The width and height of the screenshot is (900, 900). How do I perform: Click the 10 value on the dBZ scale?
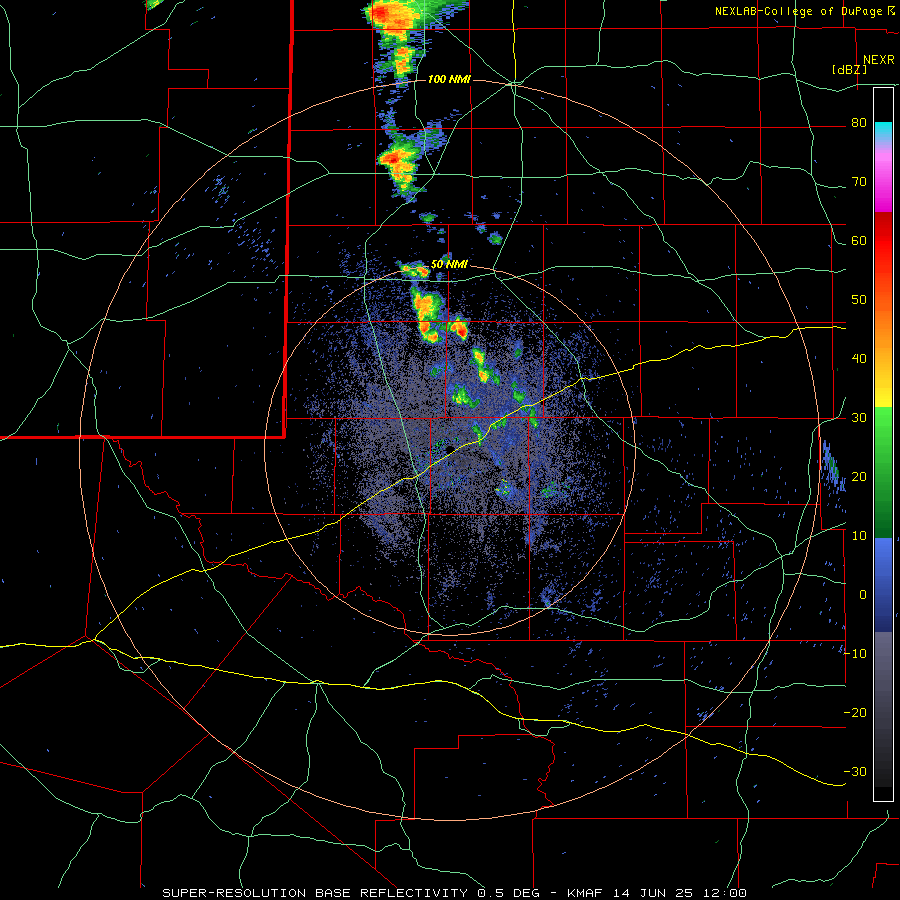(x=859, y=536)
